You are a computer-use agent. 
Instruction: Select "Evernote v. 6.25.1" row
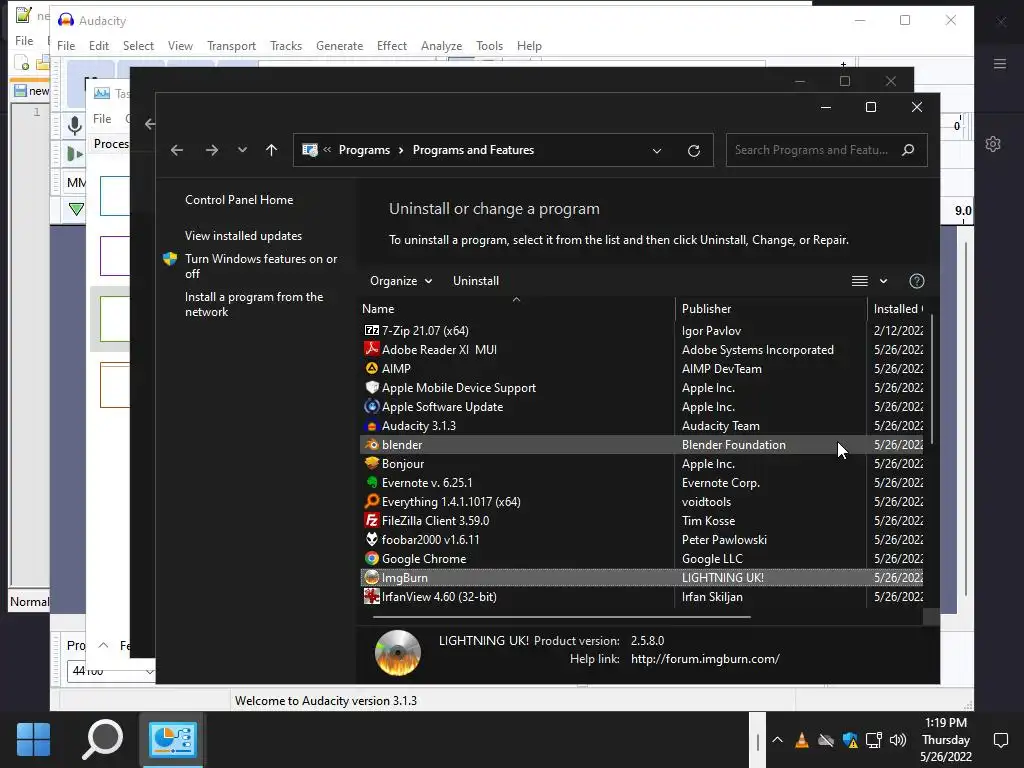[641, 483]
